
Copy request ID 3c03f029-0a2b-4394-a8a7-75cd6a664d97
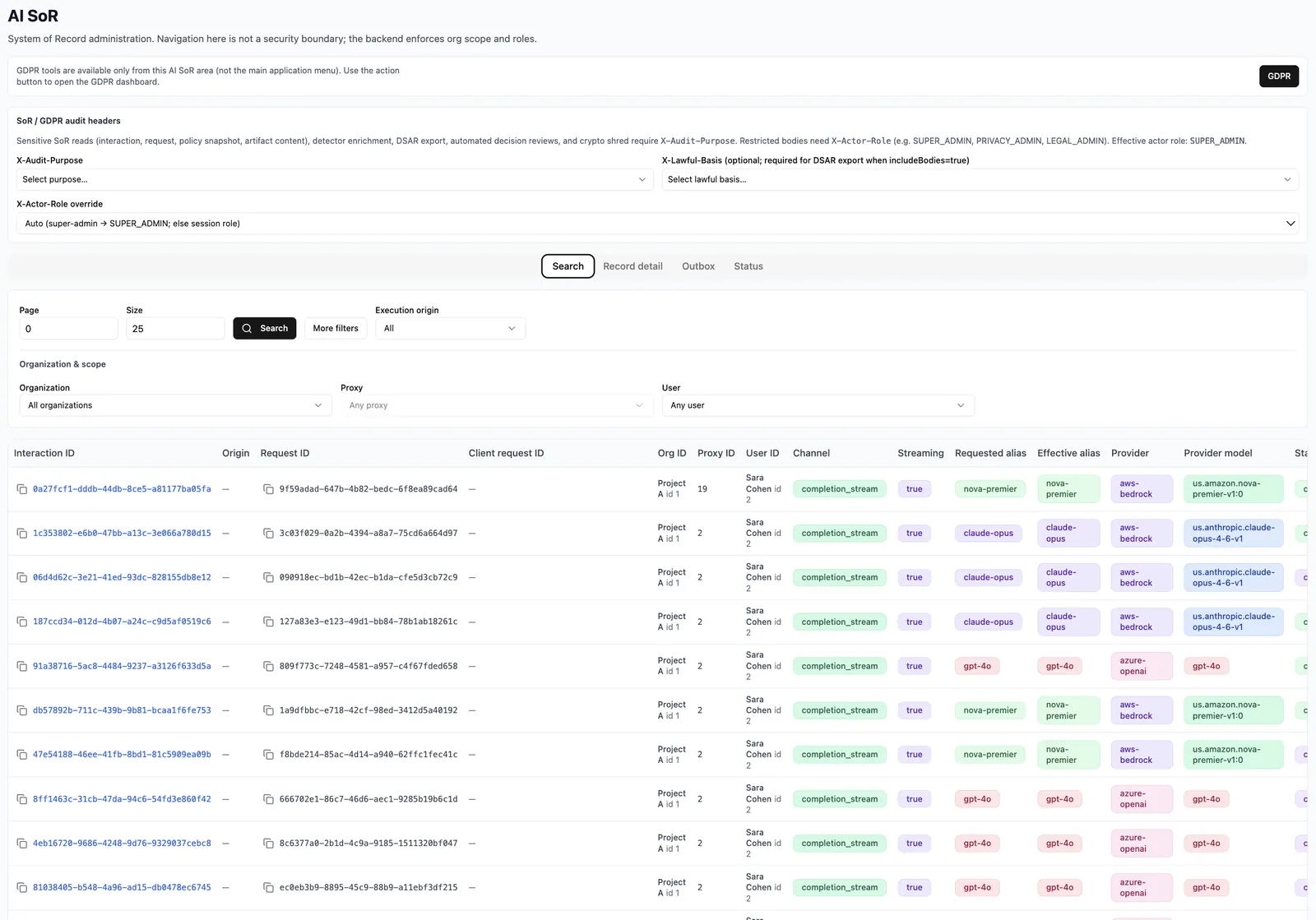pyautogui.click(x=268, y=534)
